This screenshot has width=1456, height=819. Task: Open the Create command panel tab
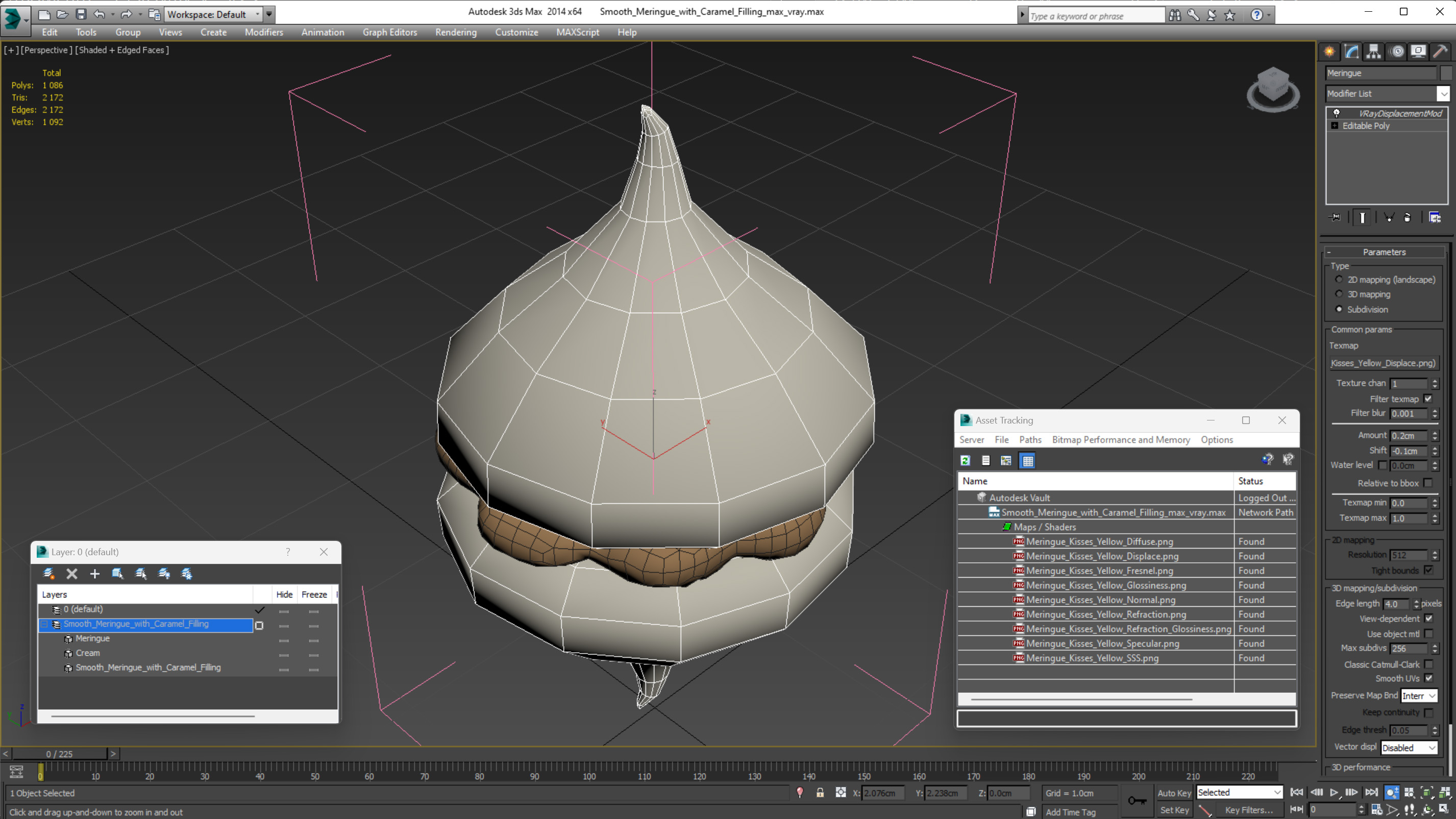1329,52
